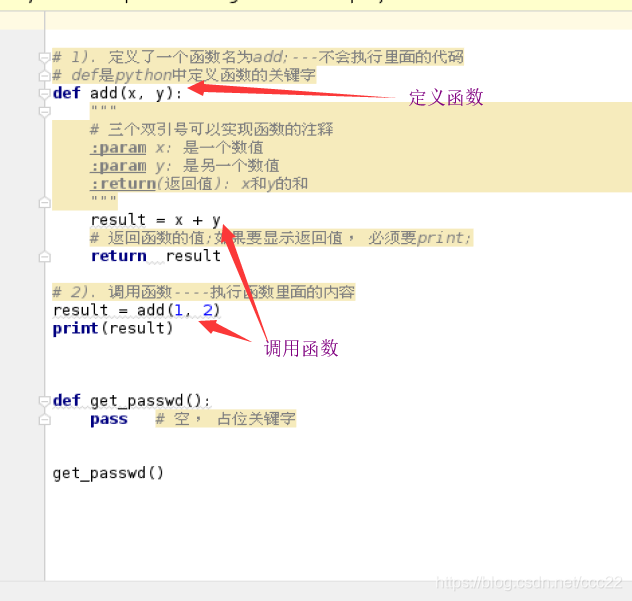Click the 'def' keyword before add(x, y)
Image resolution: width=632 pixels, height=601 pixels.
pyautogui.click(x=67, y=93)
